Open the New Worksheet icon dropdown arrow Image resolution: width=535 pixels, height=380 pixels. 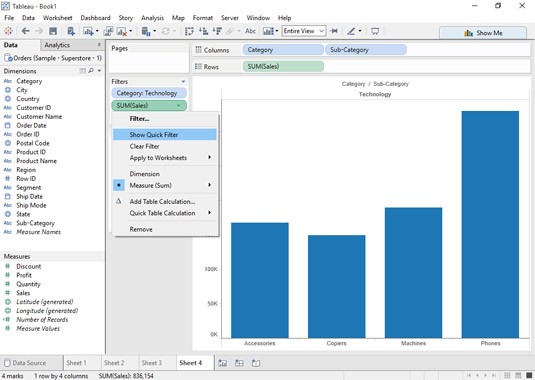97,31
